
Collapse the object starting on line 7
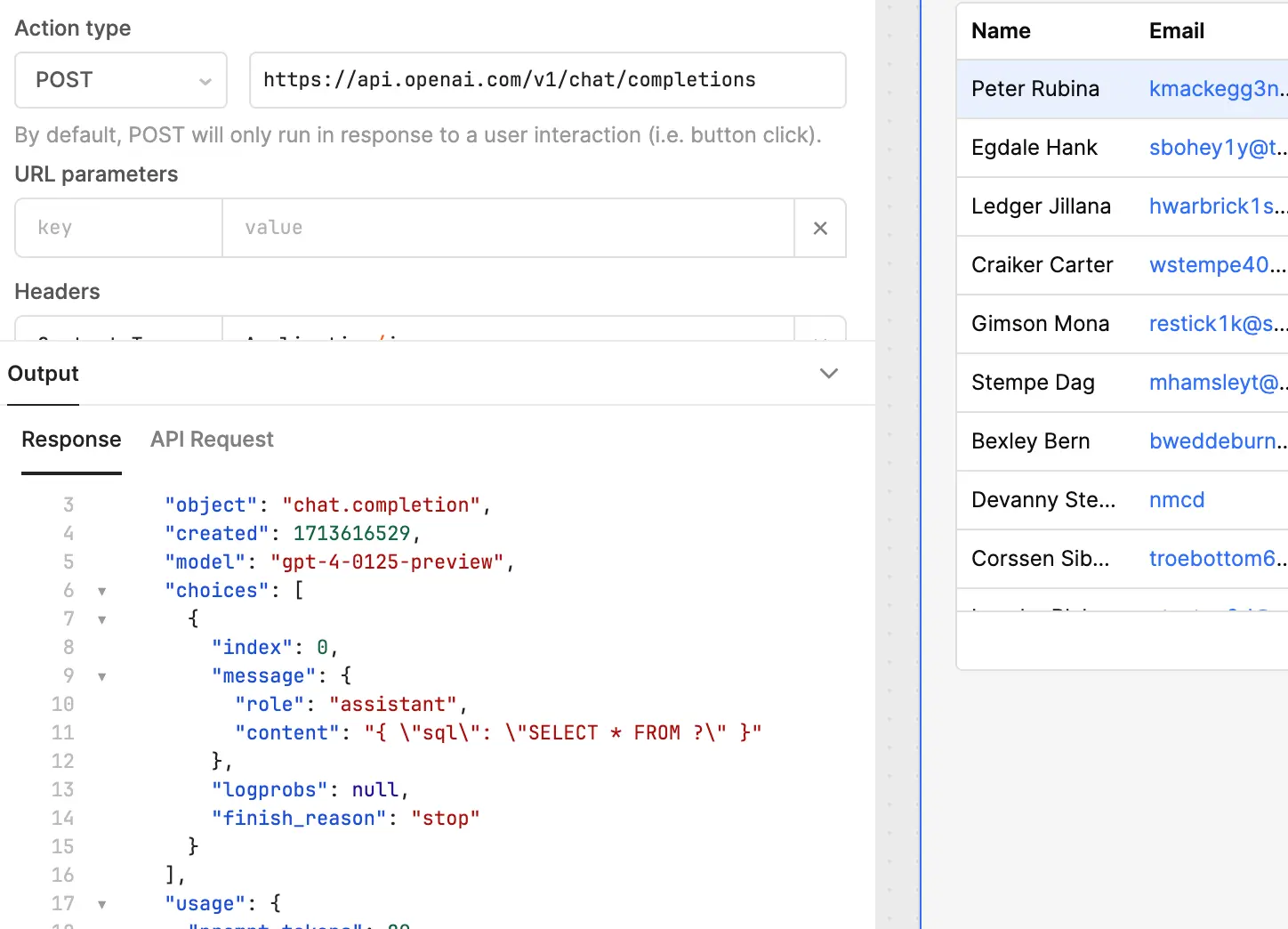(102, 619)
